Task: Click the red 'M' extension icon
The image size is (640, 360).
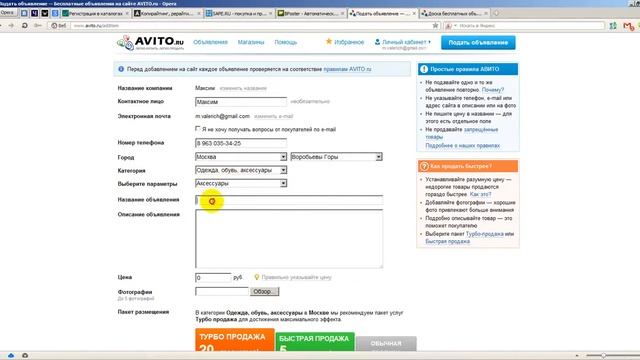Action: (x=629, y=26)
